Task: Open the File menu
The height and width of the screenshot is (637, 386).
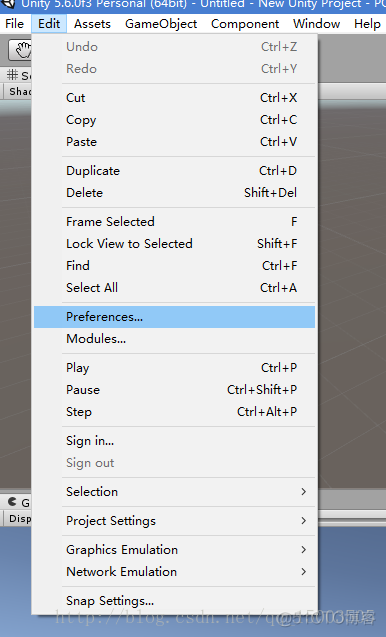Action: click(15, 24)
